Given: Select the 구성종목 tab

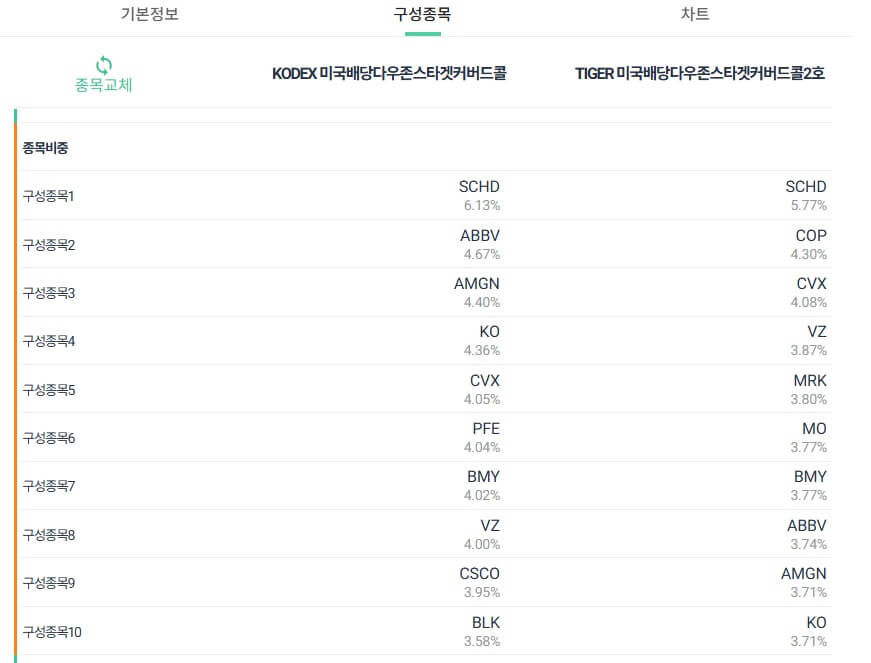Looking at the screenshot, I should click(422, 14).
